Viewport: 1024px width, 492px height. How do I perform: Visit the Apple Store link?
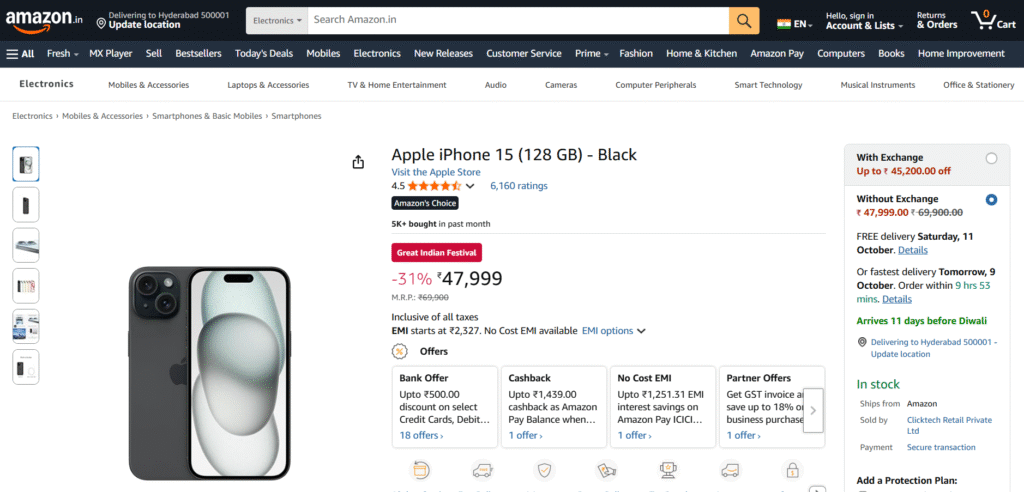(x=435, y=172)
